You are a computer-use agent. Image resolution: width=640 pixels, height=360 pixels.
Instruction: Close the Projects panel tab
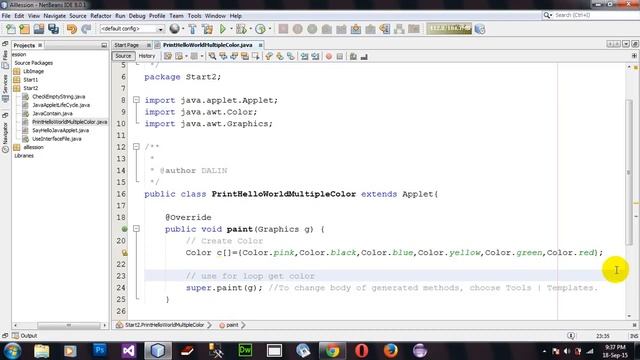pyautogui.click(x=40, y=45)
